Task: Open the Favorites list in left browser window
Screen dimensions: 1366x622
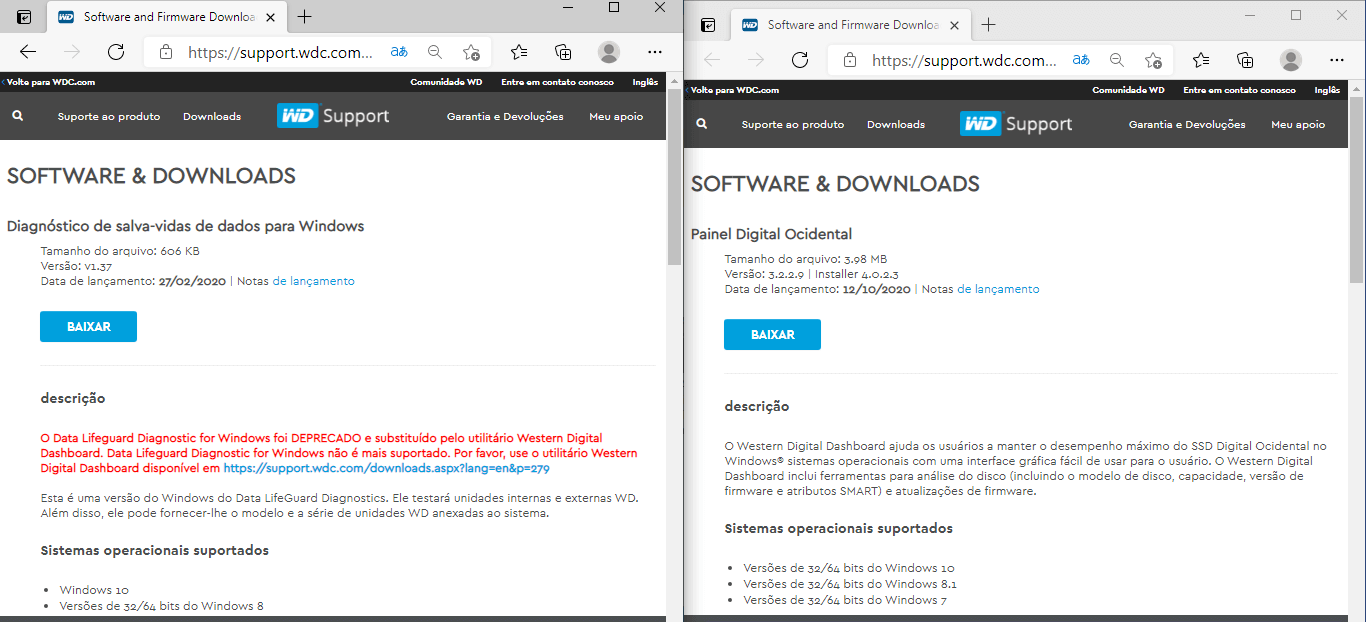Action: pos(519,52)
